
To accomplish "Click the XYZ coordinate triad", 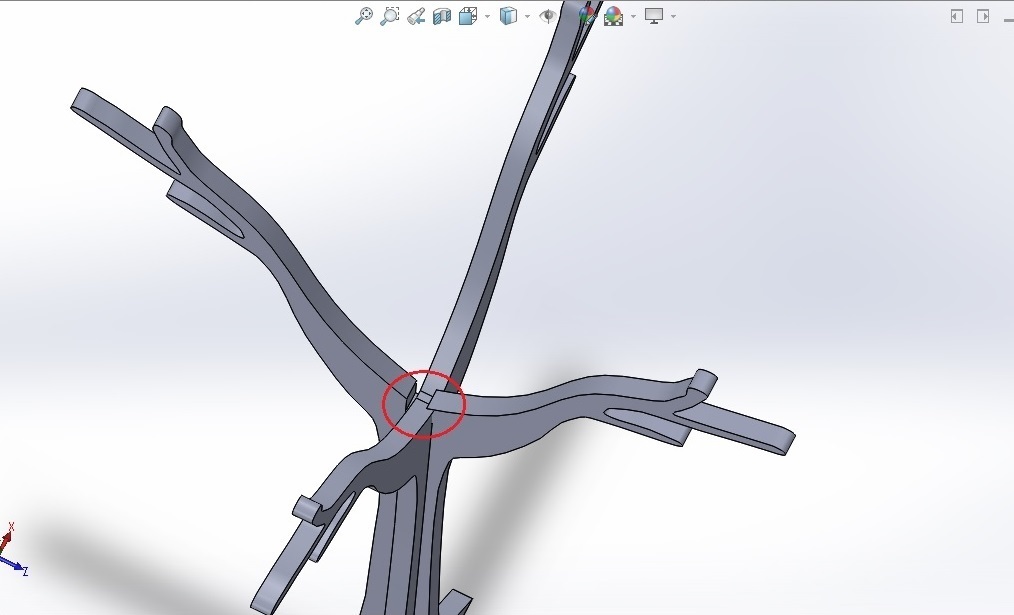I will [x=13, y=550].
